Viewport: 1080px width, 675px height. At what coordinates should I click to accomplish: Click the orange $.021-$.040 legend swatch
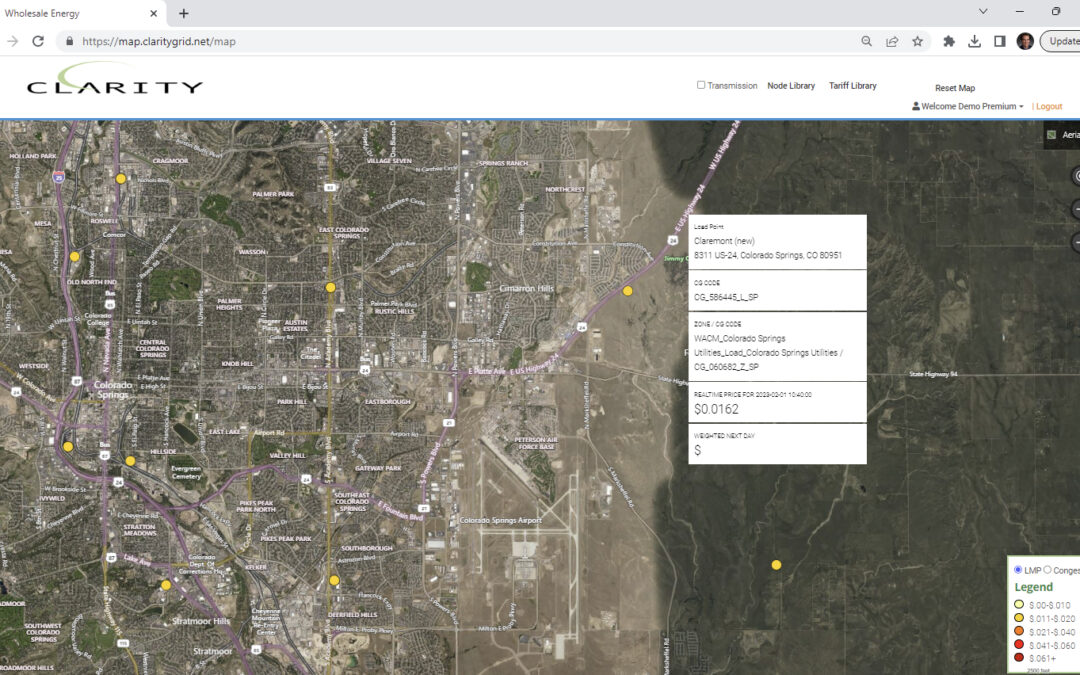tap(1019, 632)
